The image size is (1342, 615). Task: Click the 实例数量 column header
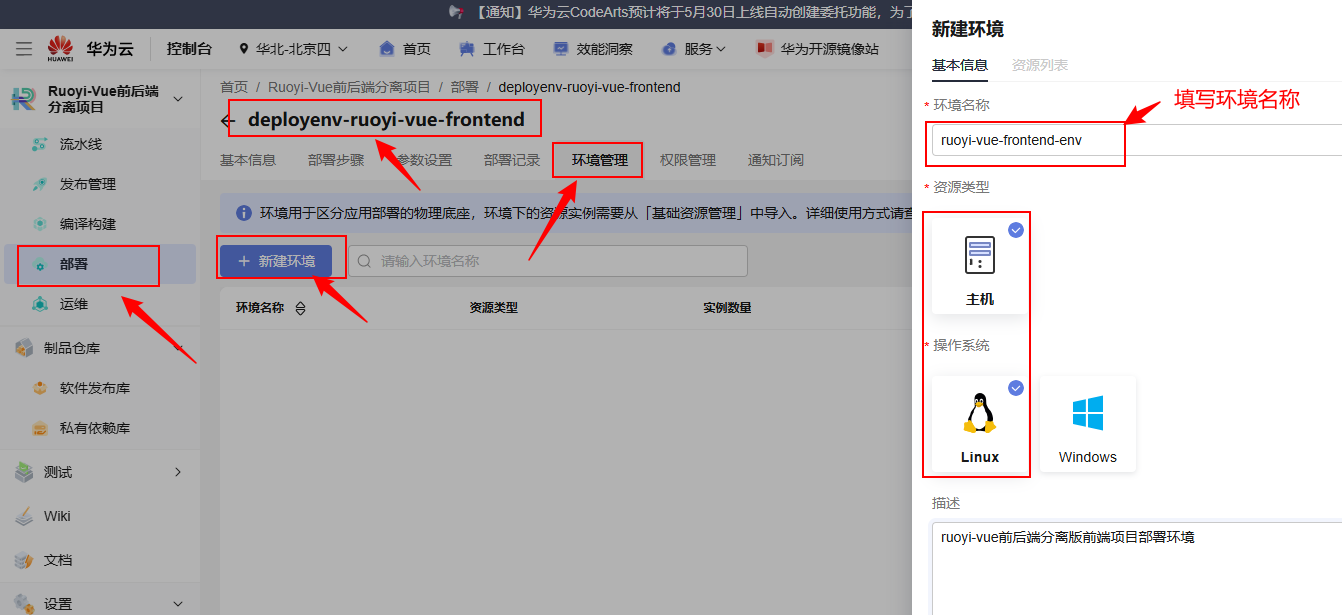click(x=727, y=308)
